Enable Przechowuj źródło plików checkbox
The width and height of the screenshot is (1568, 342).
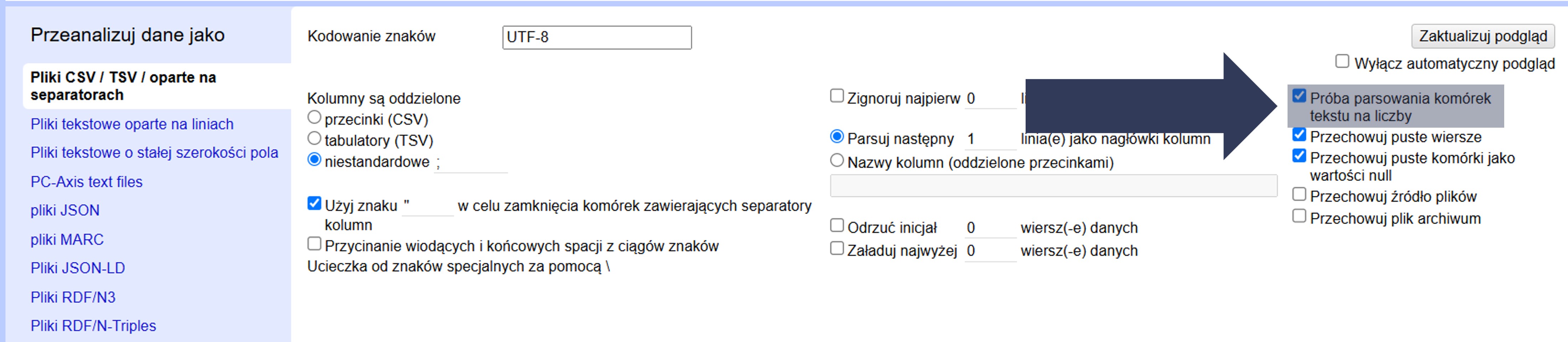(x=1299, y=194)
